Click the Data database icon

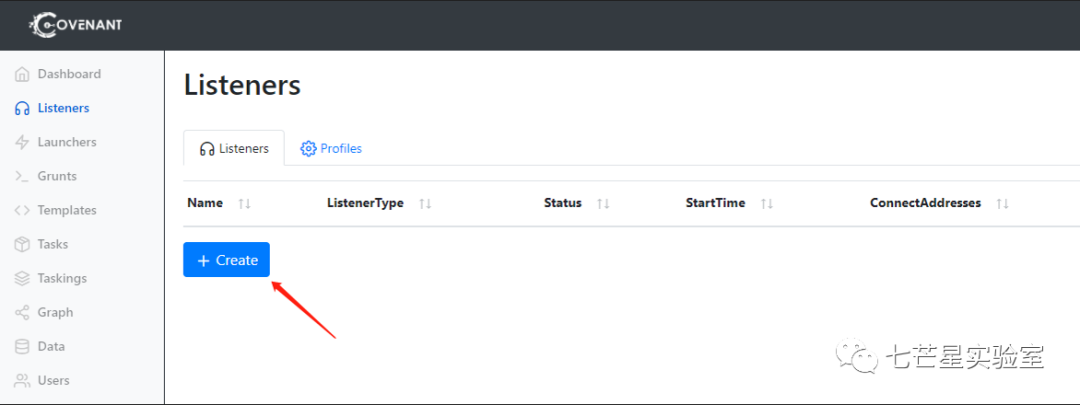point(22,346)
